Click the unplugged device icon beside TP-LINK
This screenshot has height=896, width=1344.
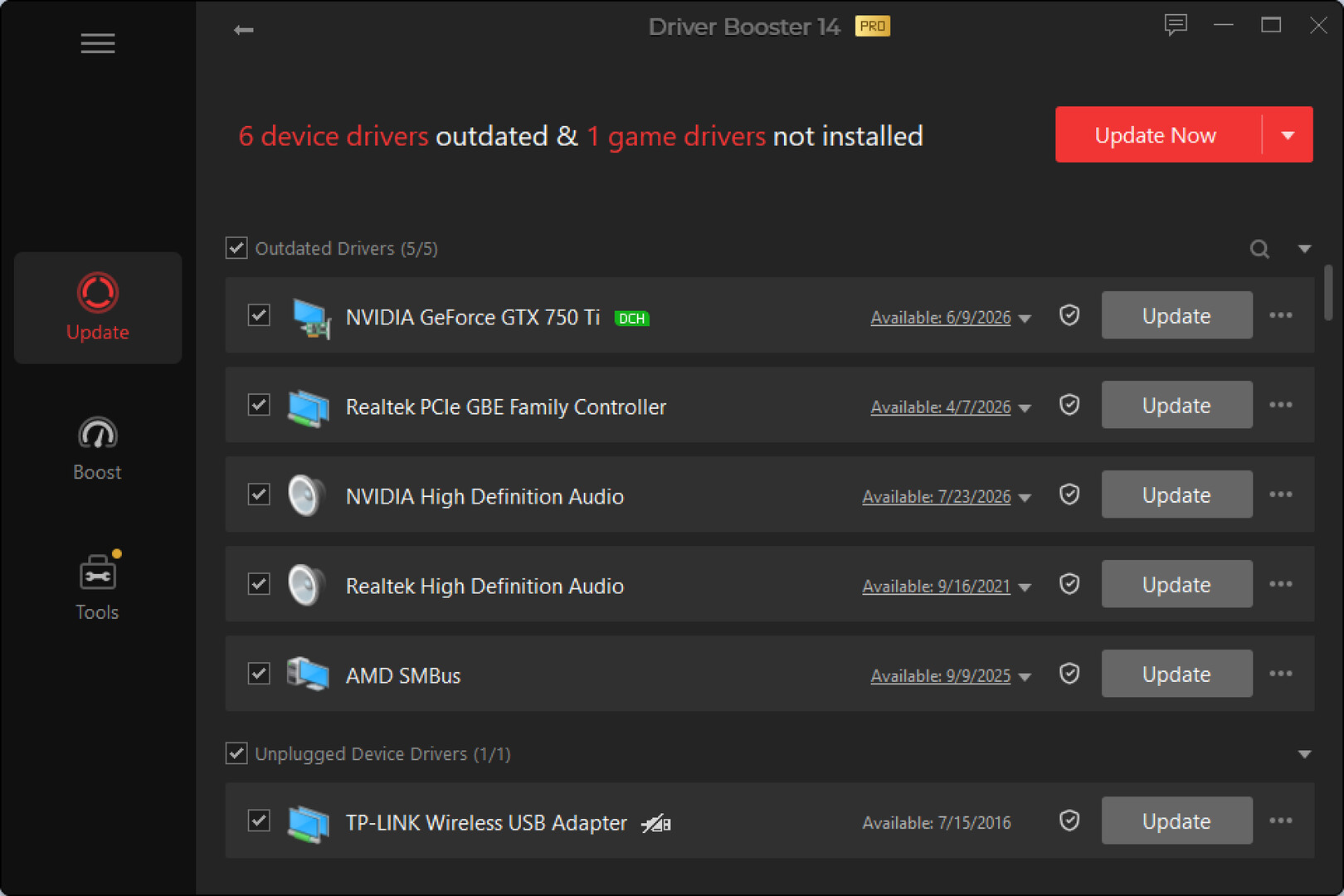(x=656, y=823)
